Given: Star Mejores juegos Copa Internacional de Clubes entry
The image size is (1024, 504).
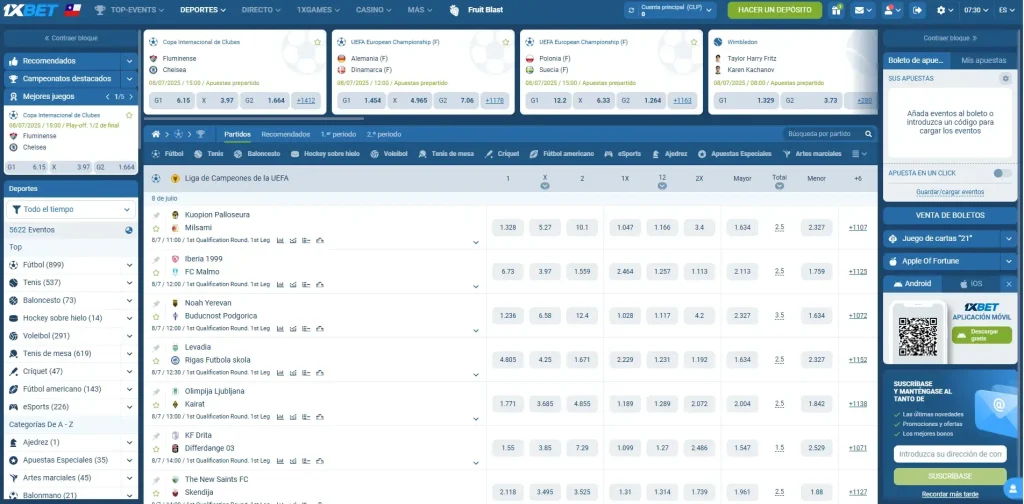Looking at the screenshot, I should 129,115.
